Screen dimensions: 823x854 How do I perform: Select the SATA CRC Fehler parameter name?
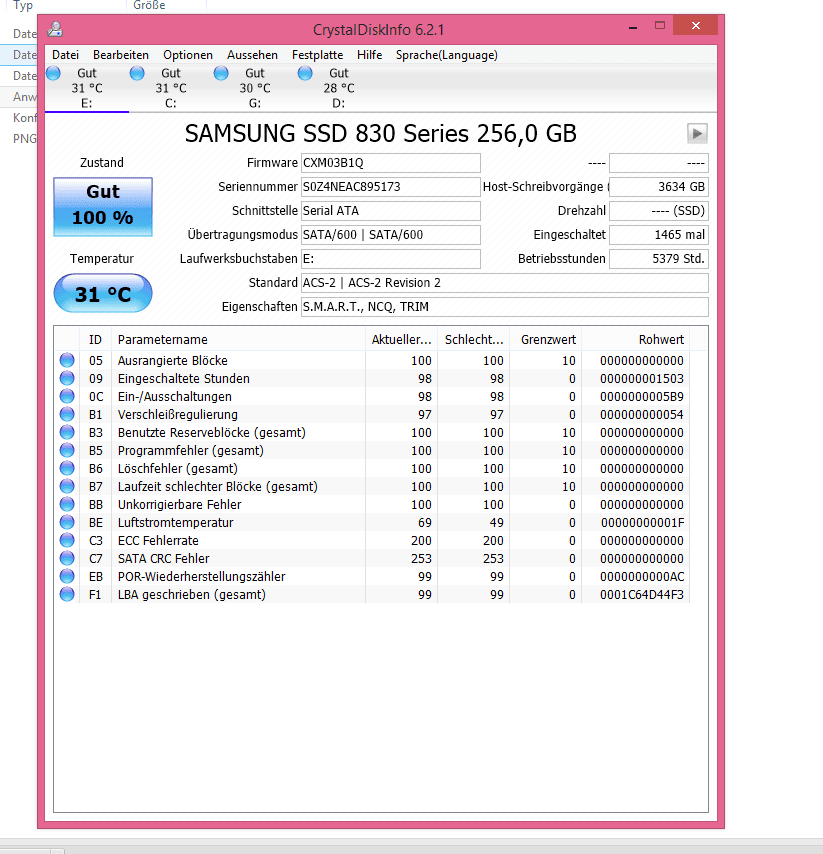click(163, 558)
